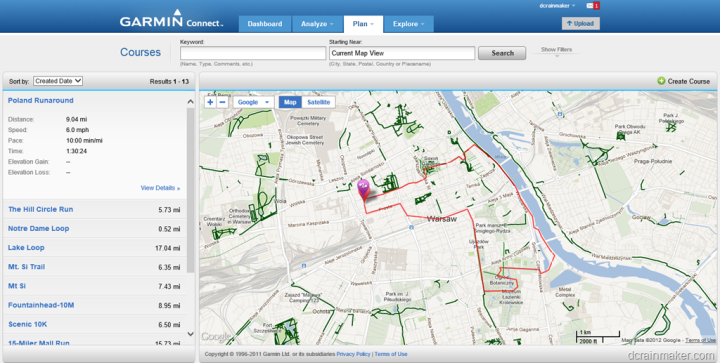This screenshot has width=720, height=363.
Task: Zoom out the map with minus button
Action: tap(222, 102)
